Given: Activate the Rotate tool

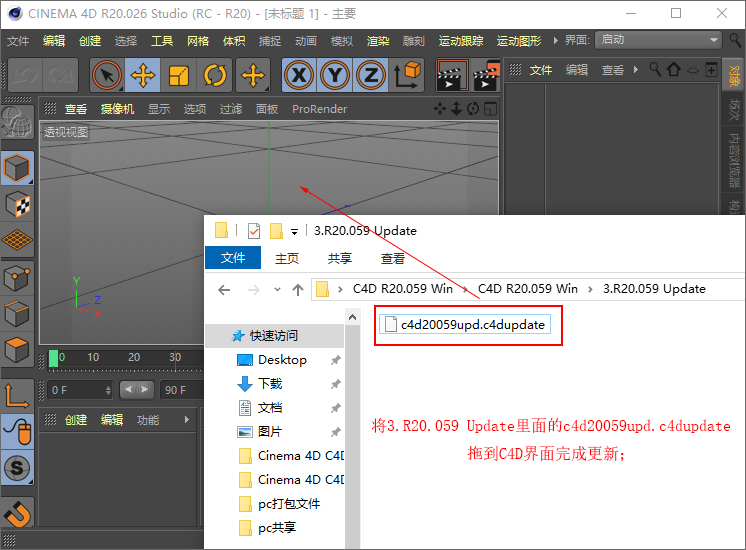Looking at the screenshot, I should click(x=215, y=75).
